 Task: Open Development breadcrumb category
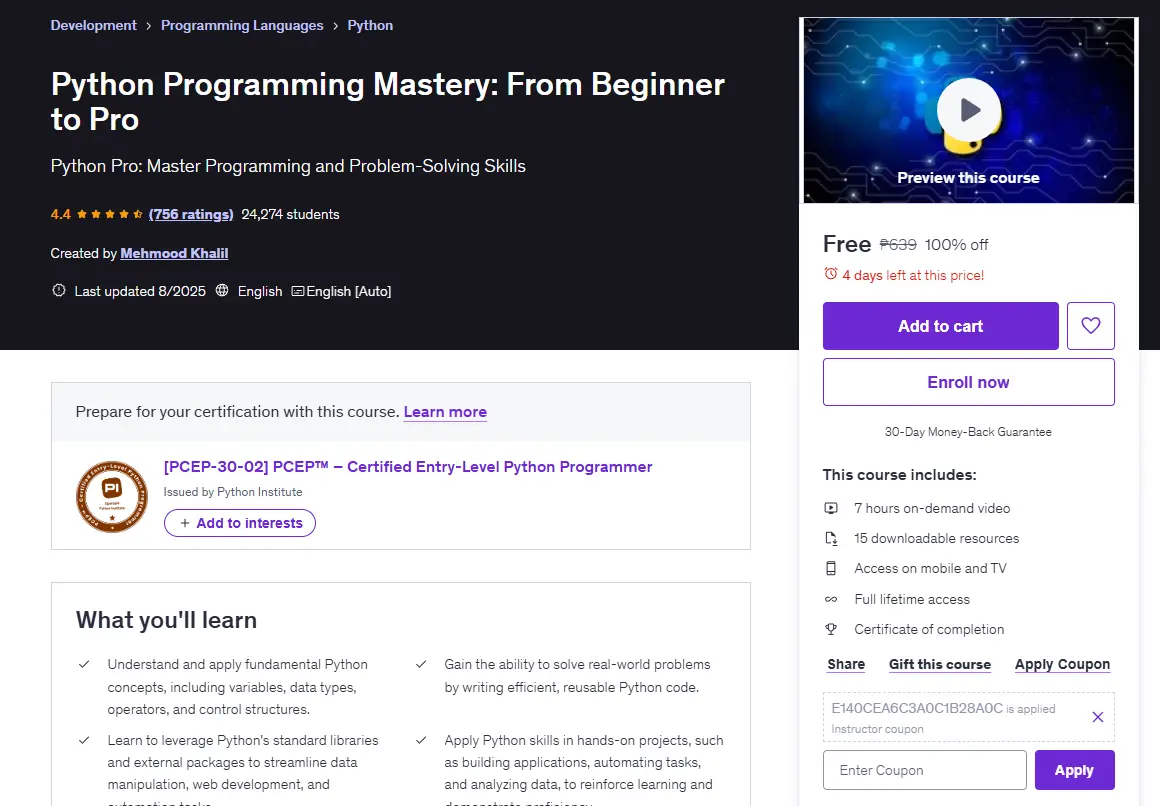(x=93, y=25)
